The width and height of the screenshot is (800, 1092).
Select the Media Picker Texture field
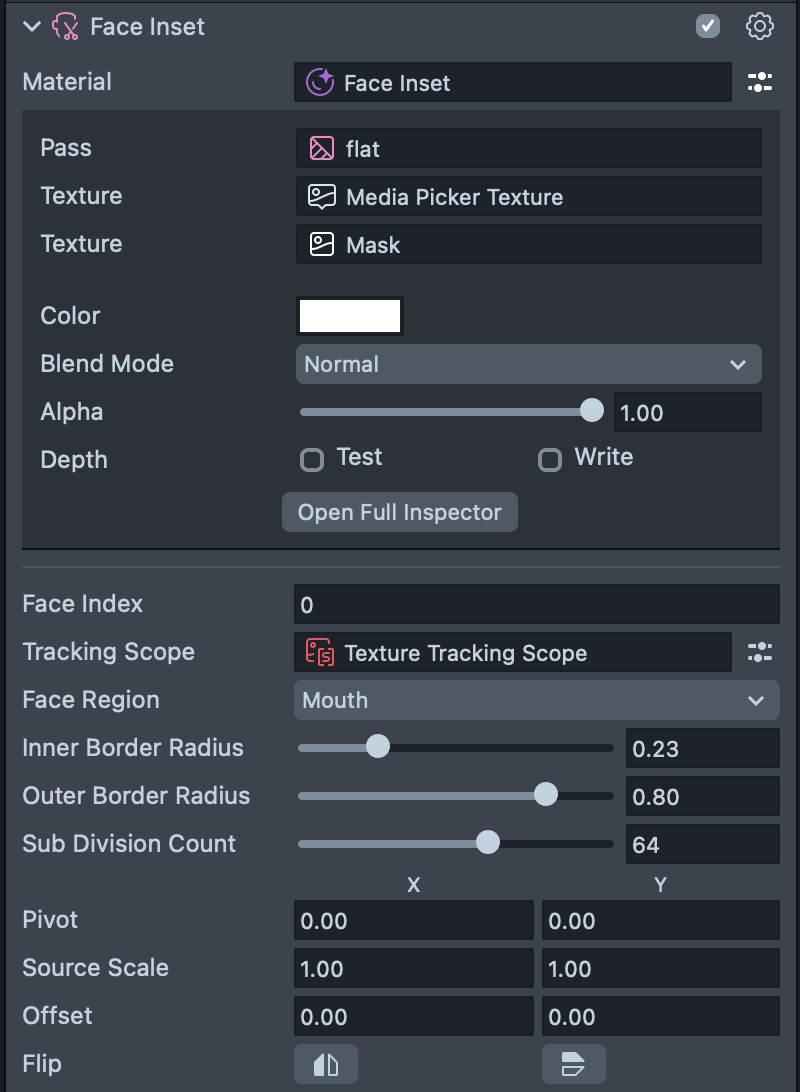(528, 197)
